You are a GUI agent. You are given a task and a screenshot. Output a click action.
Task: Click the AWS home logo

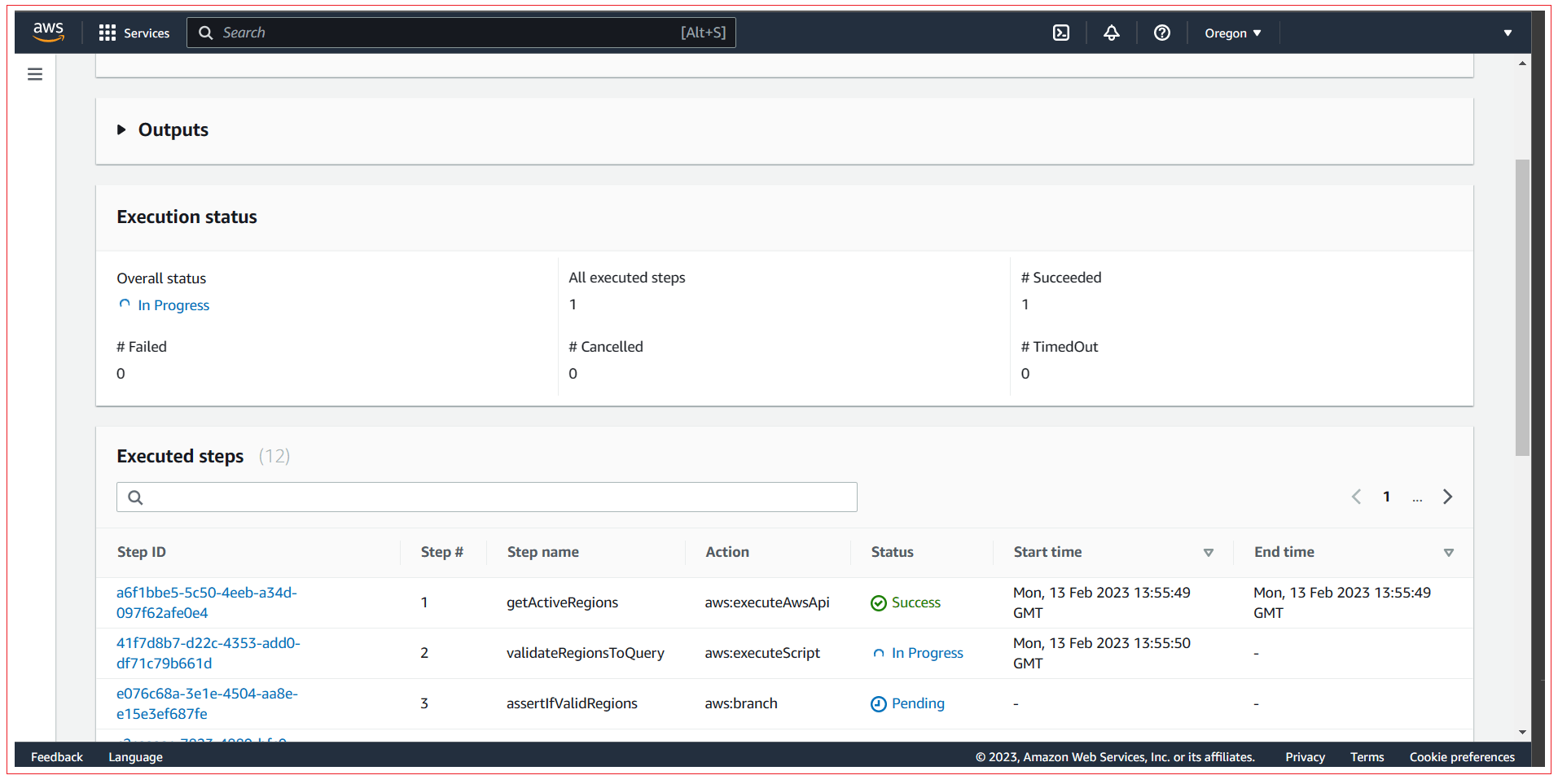tap(47, 32)
